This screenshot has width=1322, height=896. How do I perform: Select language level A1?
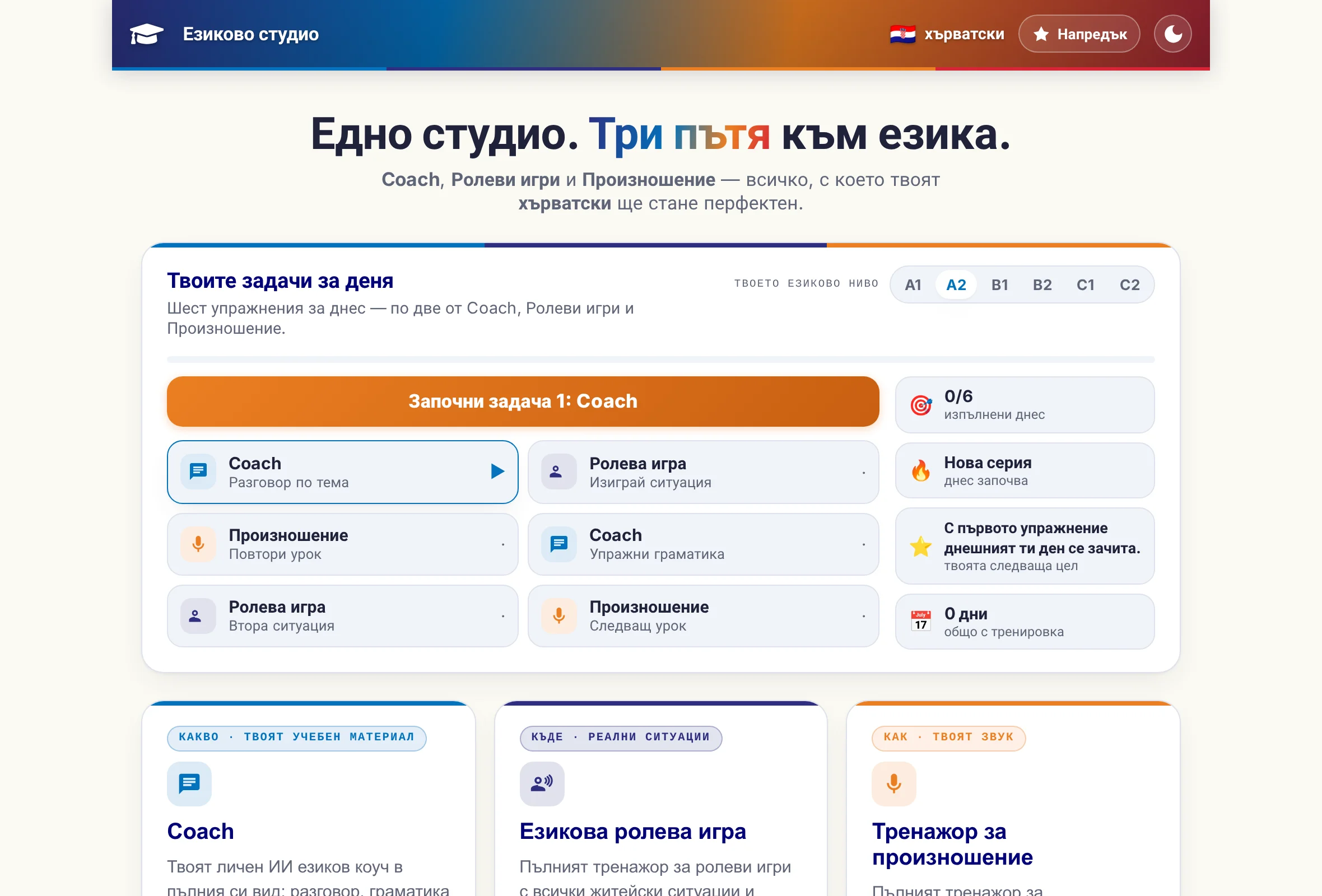point(913,284)
